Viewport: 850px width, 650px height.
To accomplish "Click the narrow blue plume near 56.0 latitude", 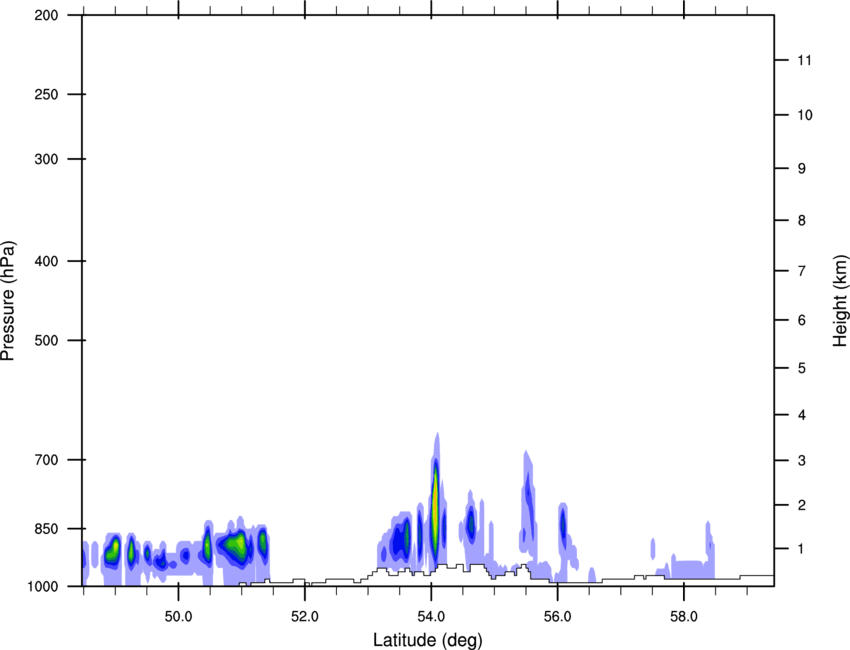I will point(563,525).
